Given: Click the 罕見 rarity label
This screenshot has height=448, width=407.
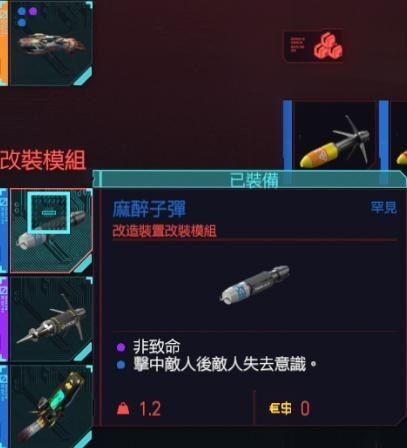Looking at the screenshot, I should pyautogui.click(x=384, y=207).
